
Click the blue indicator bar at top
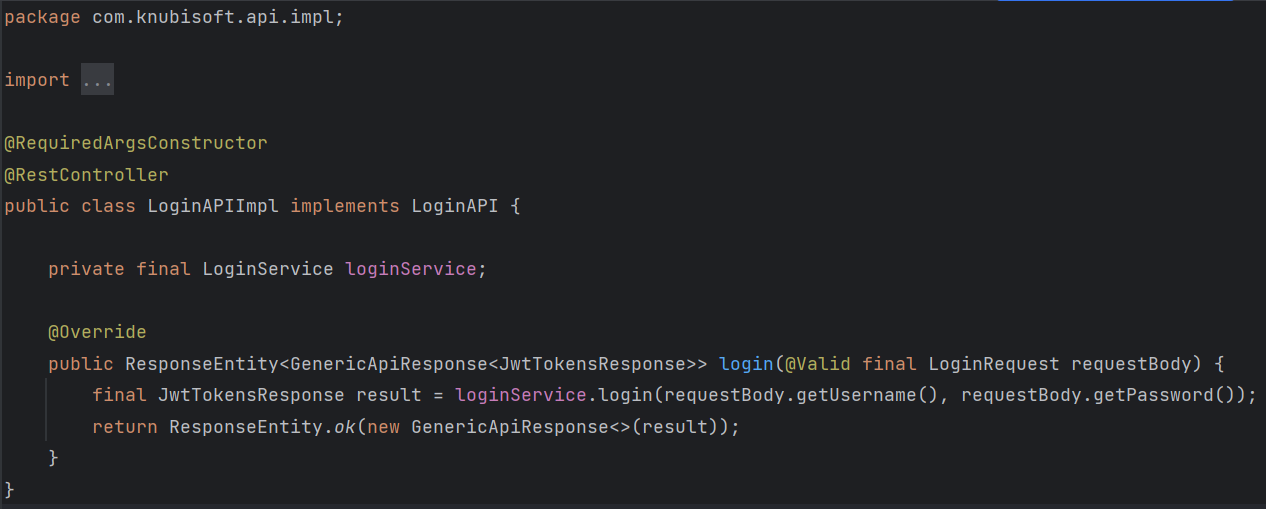point(1115,1)
